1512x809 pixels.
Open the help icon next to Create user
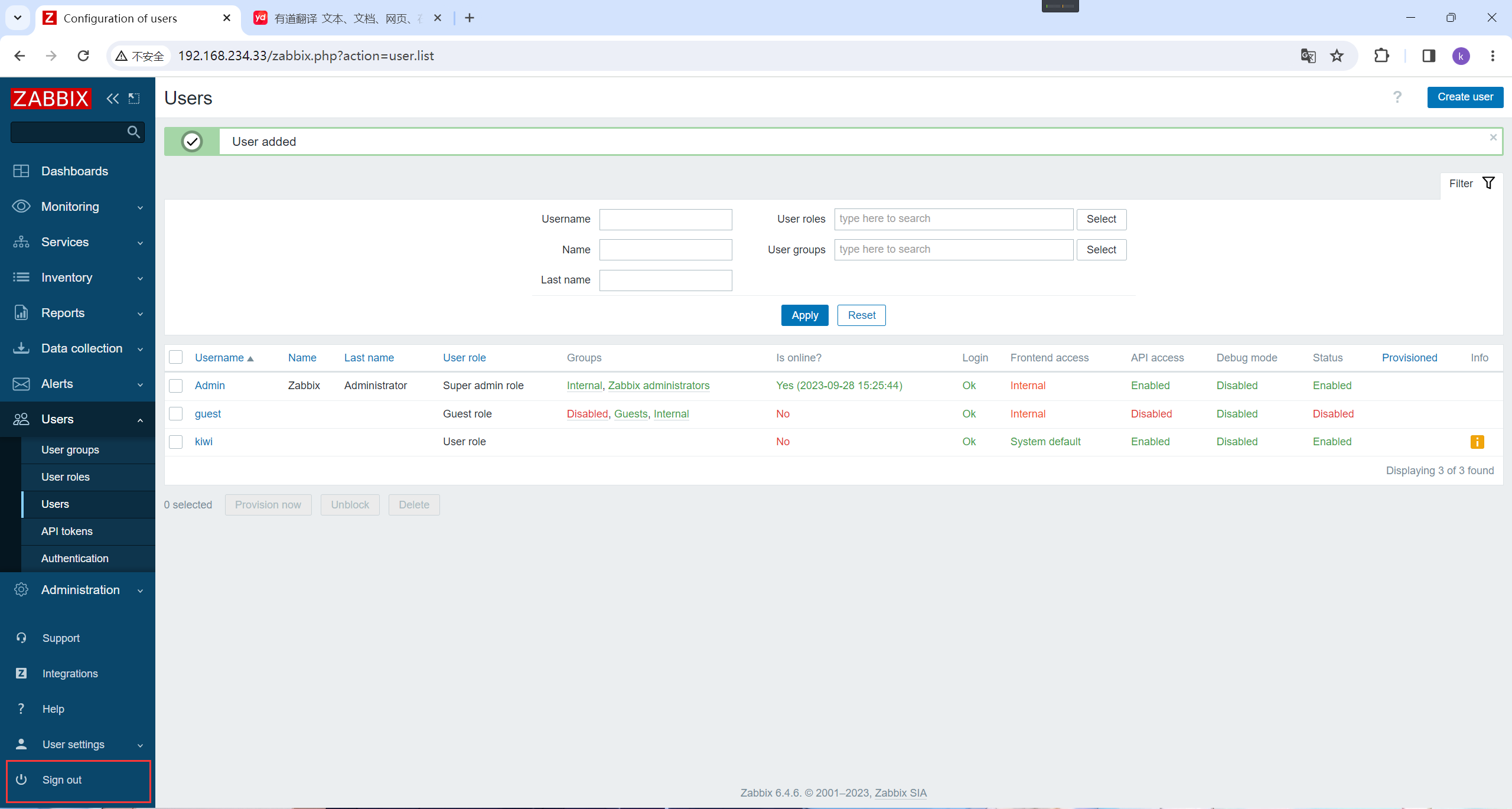(x=1397, y=97)
